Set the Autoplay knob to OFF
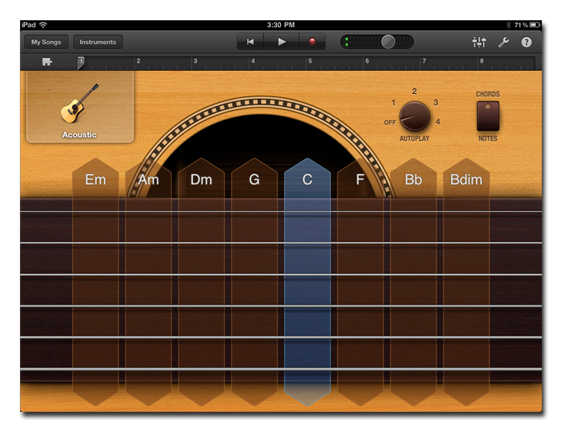The width and height of the screenshot is (562, 432). (x=390, y=122)
